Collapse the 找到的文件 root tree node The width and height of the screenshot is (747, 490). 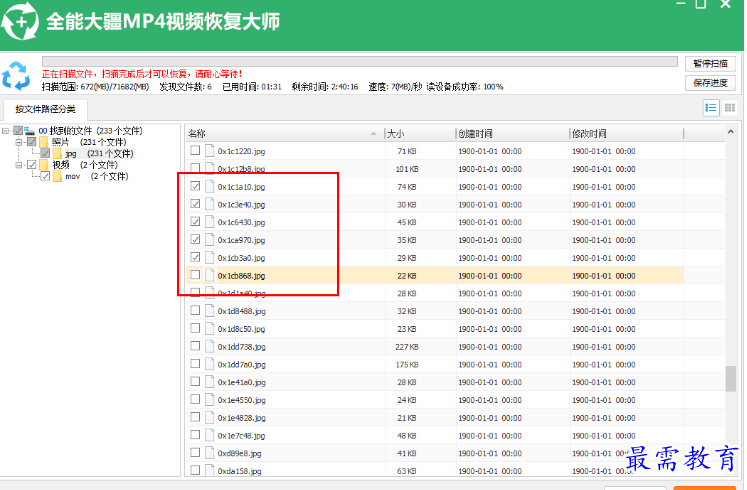tap(5, 130)
